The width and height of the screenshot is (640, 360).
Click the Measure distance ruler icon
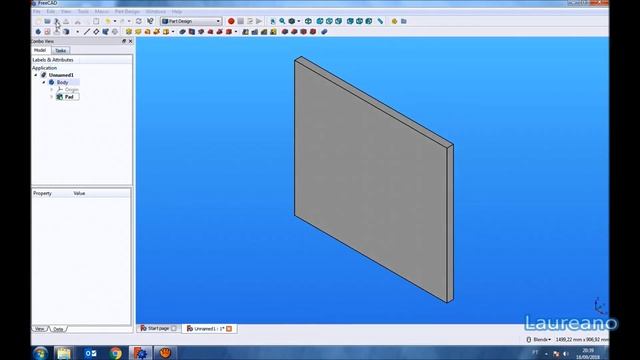380,21
